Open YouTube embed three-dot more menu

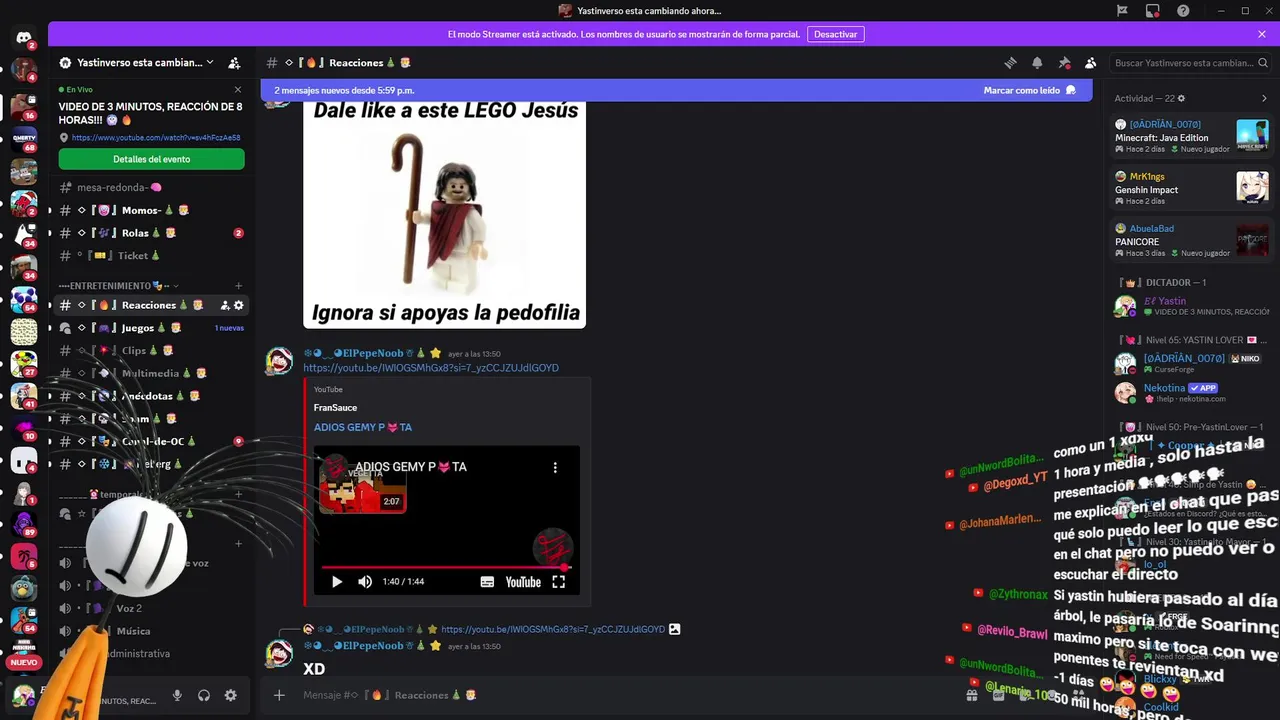555,467
